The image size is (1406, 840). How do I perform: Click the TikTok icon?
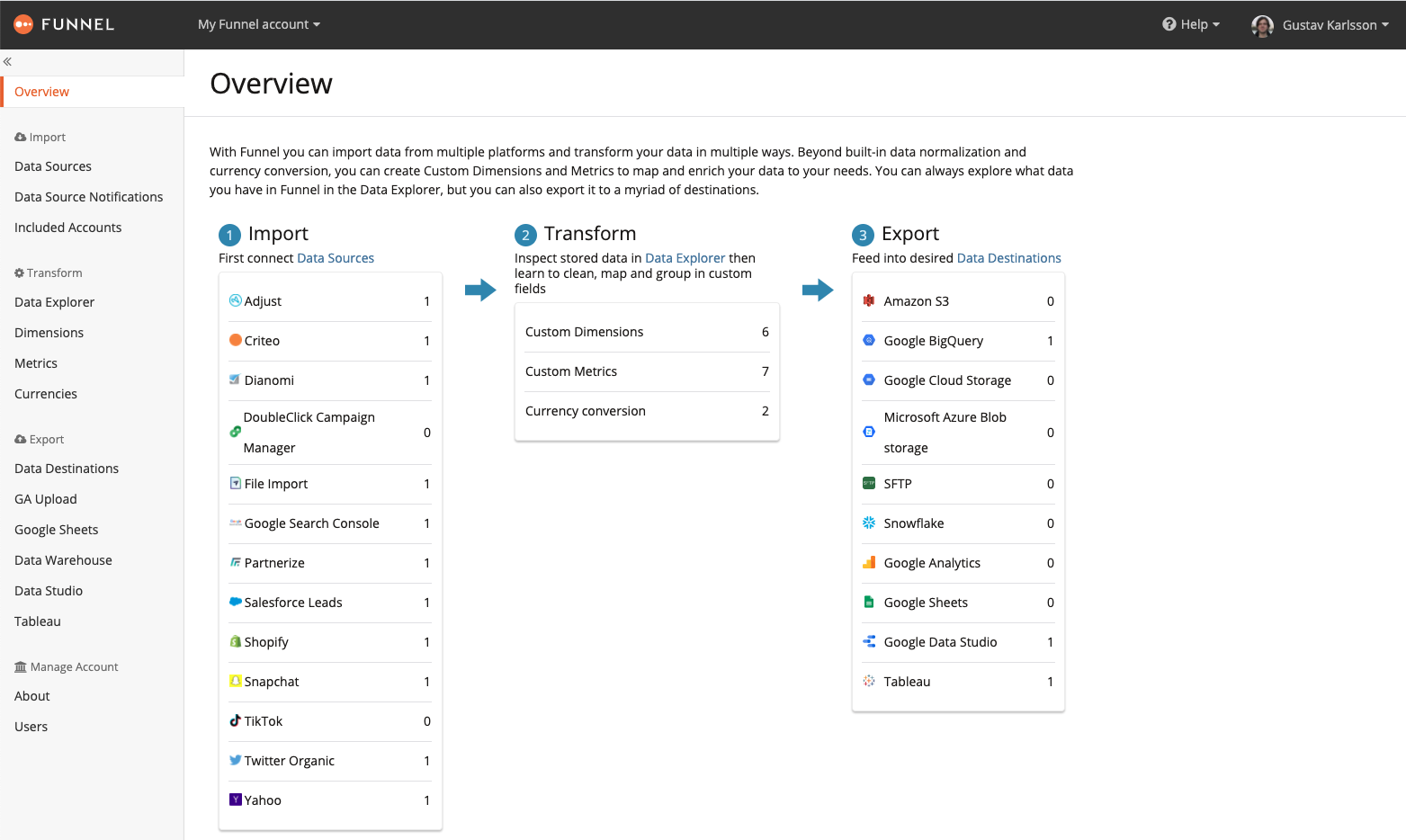[x=236, y=720]
